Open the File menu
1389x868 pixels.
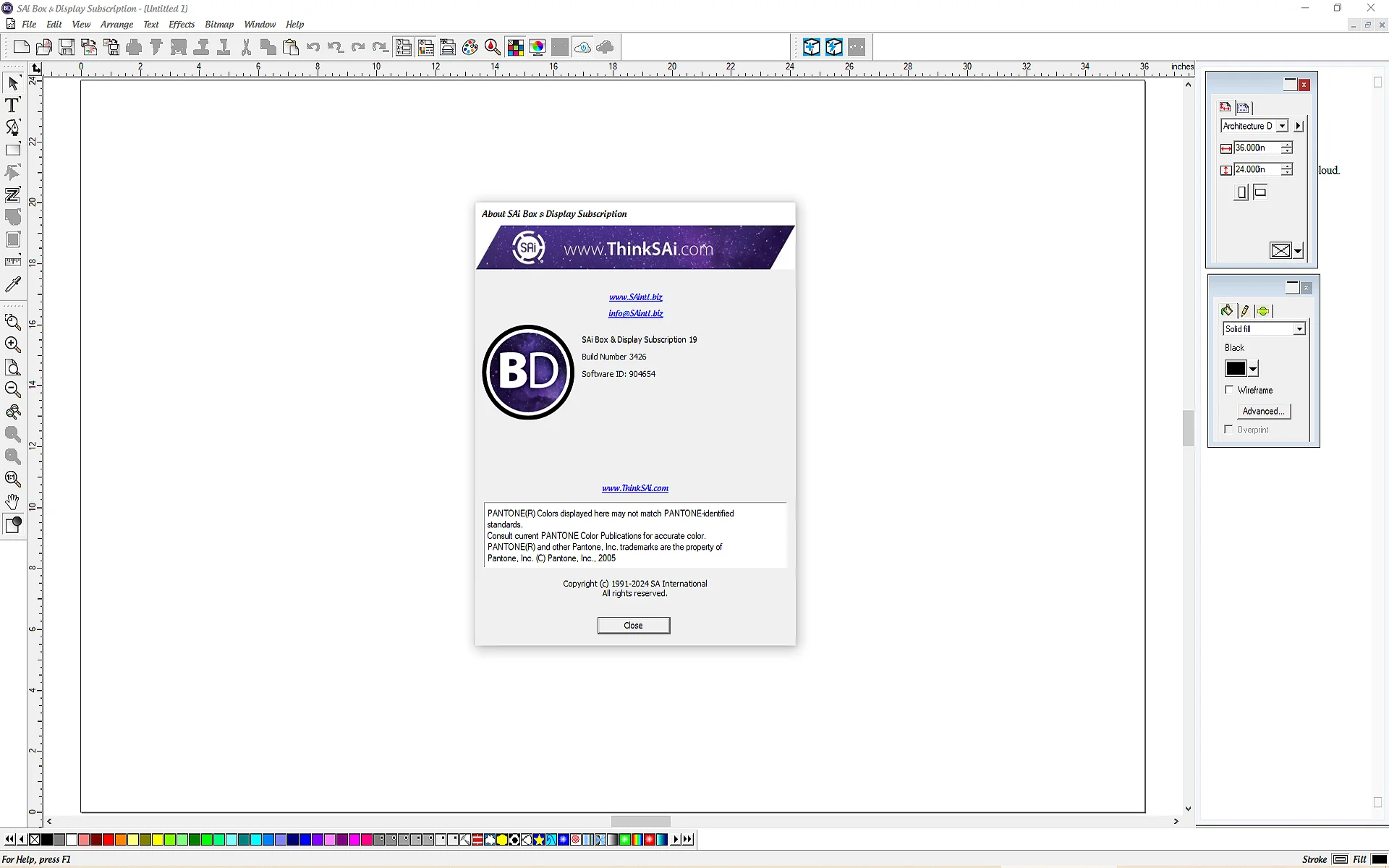pyautogui.click(x=29, y=25)
